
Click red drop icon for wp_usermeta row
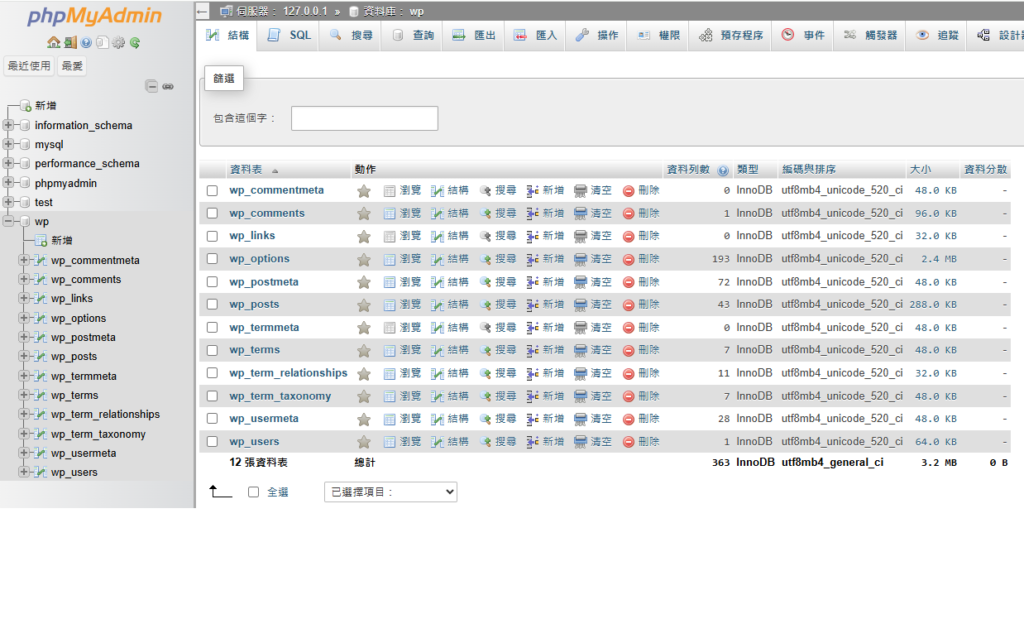(x=628, y=419)
